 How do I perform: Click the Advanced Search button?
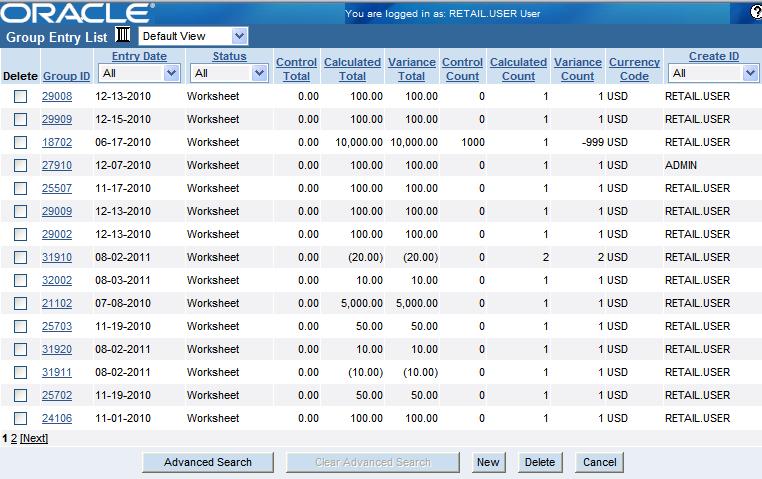click(x=208, y=462)
